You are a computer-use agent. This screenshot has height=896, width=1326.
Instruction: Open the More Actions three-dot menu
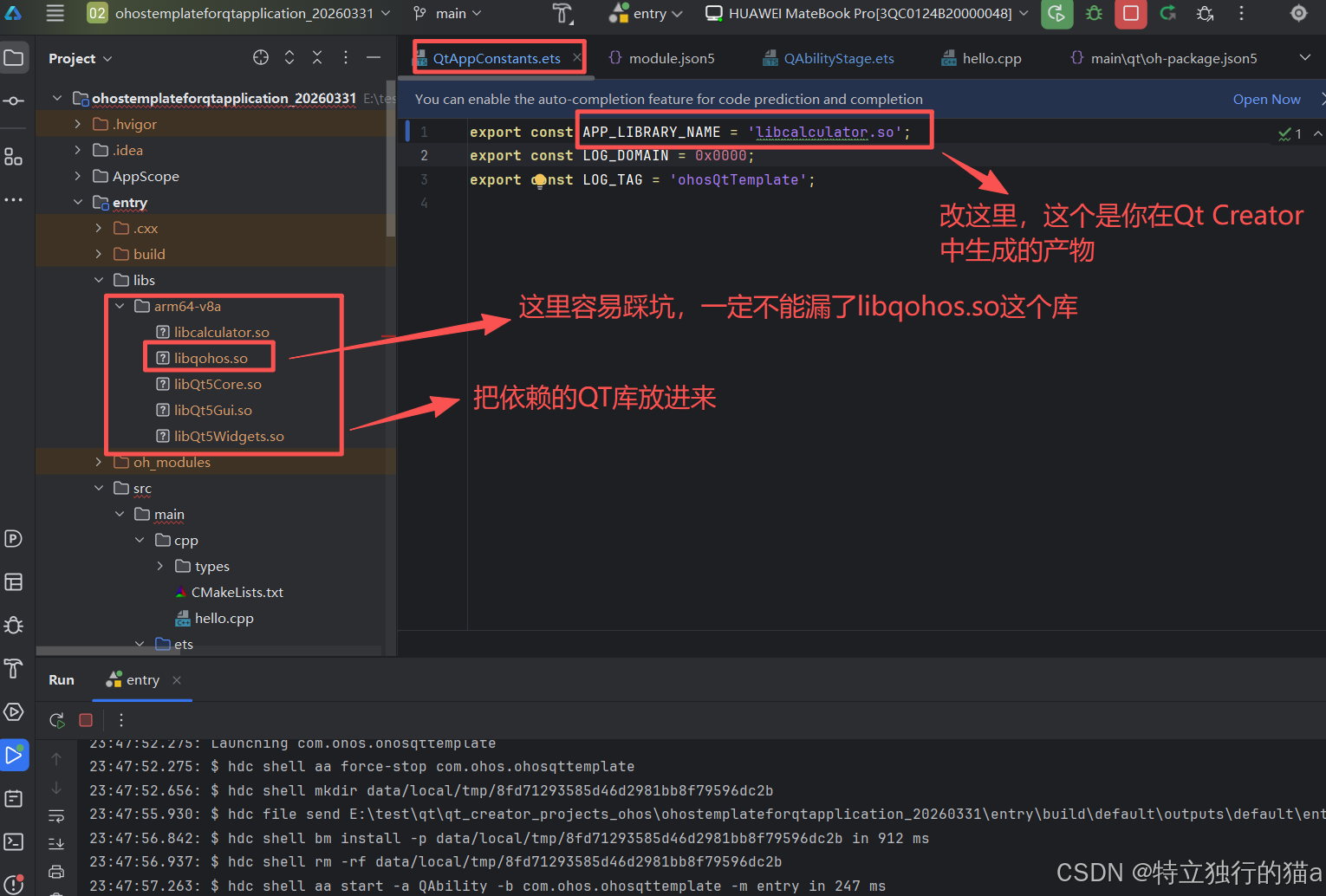click(x=1242, y=13)
